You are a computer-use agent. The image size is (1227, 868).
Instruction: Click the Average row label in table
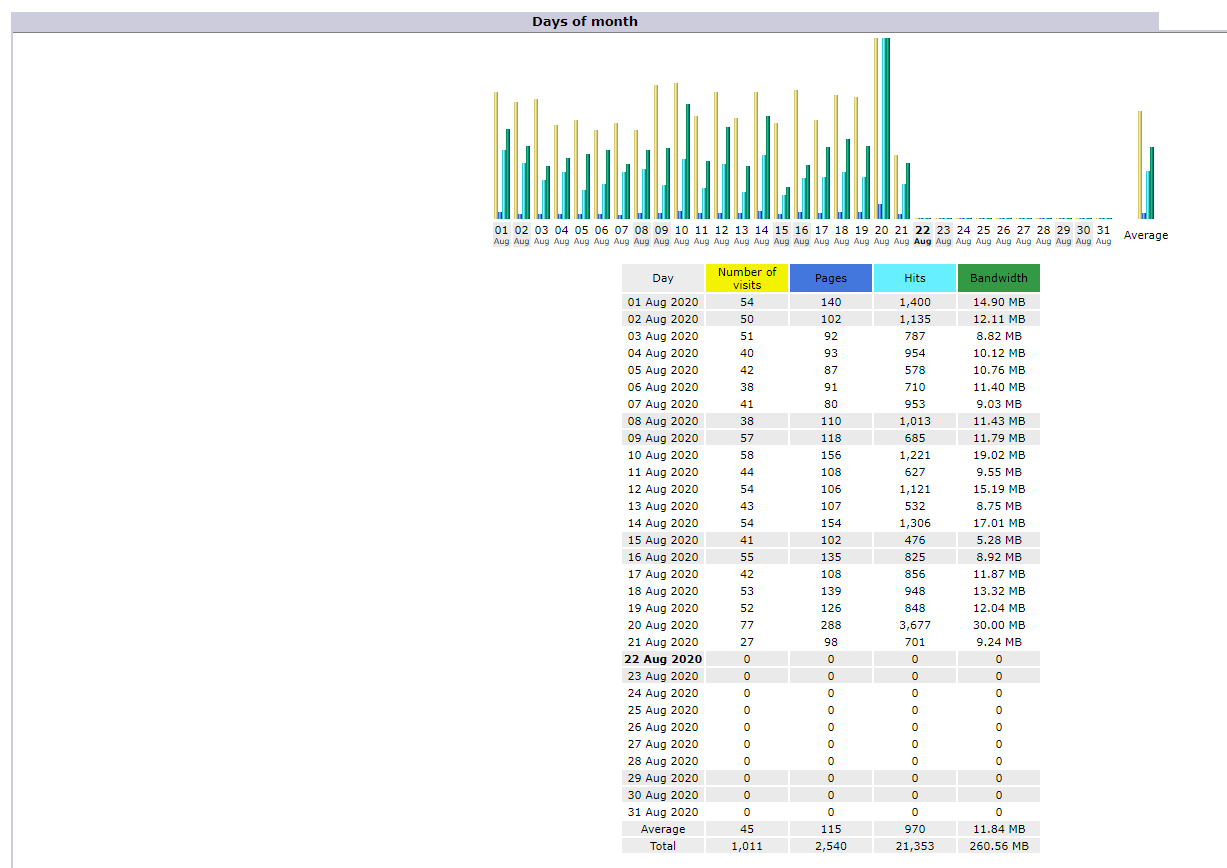coord(663,829)
